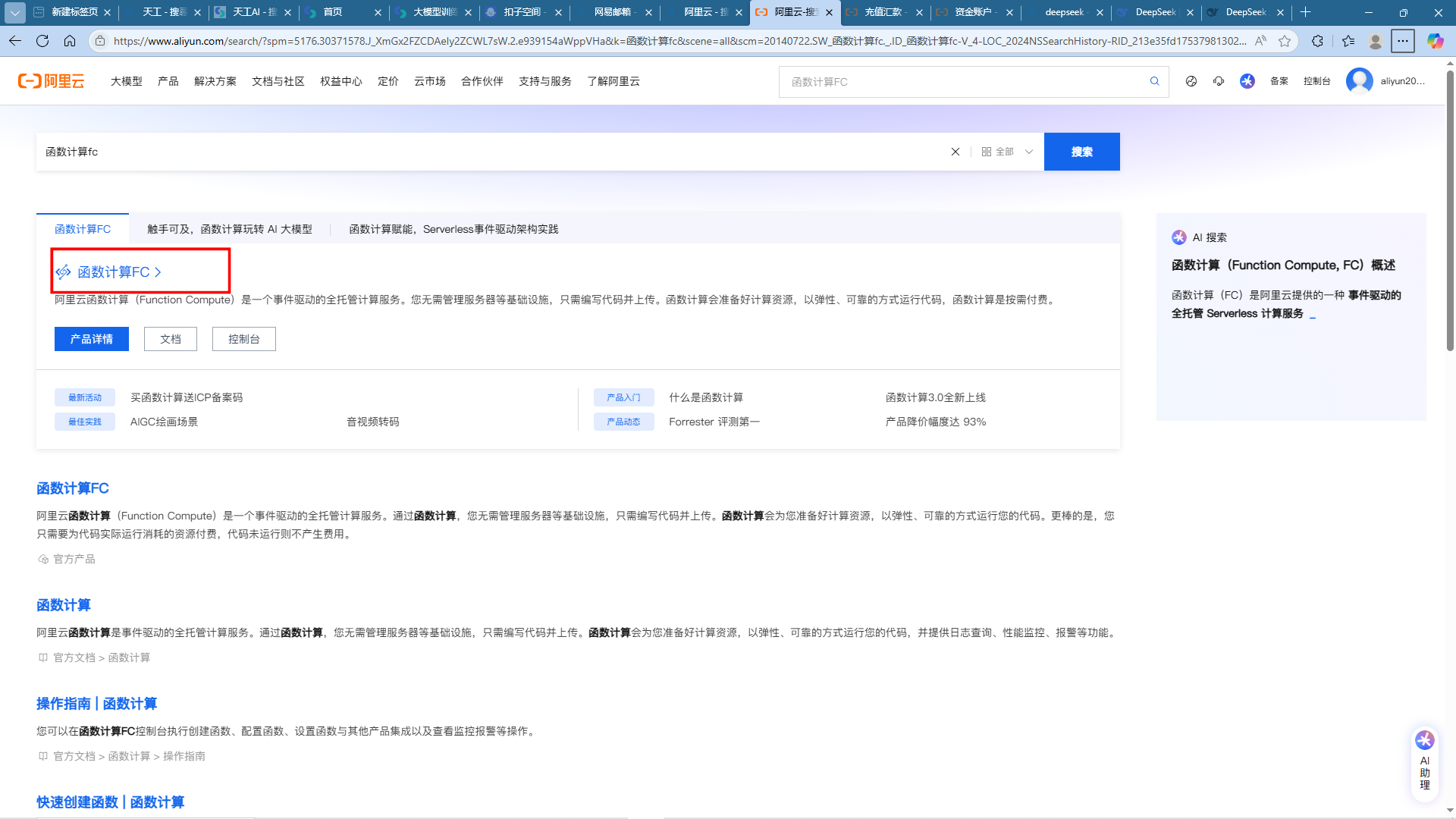Switch to the 函数计算FC result tab
This screenshot has width=1456, height=819.
point(83,229)
